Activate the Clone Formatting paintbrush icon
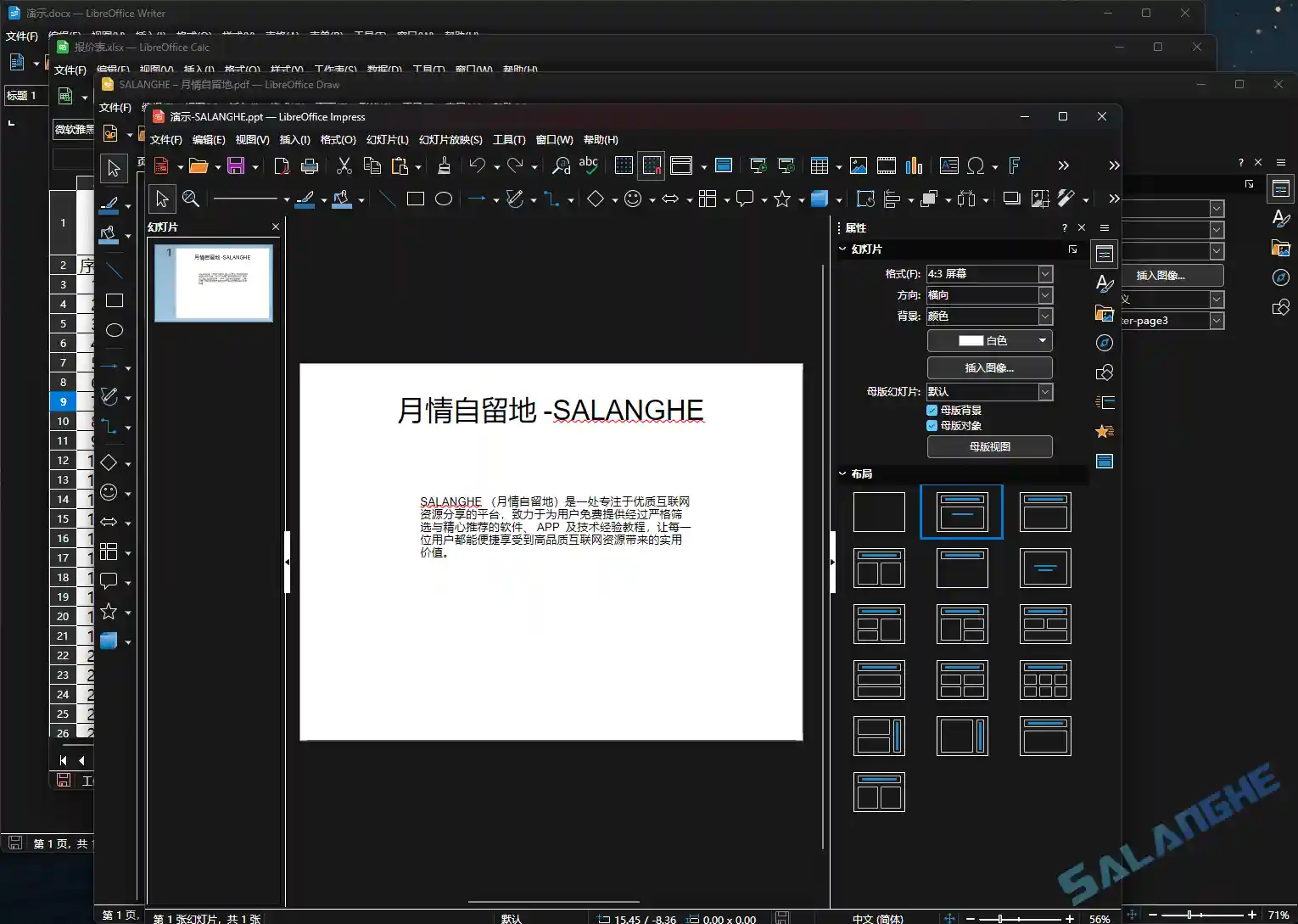Viewport: 1298px width, 924px height. pos(443,165)
